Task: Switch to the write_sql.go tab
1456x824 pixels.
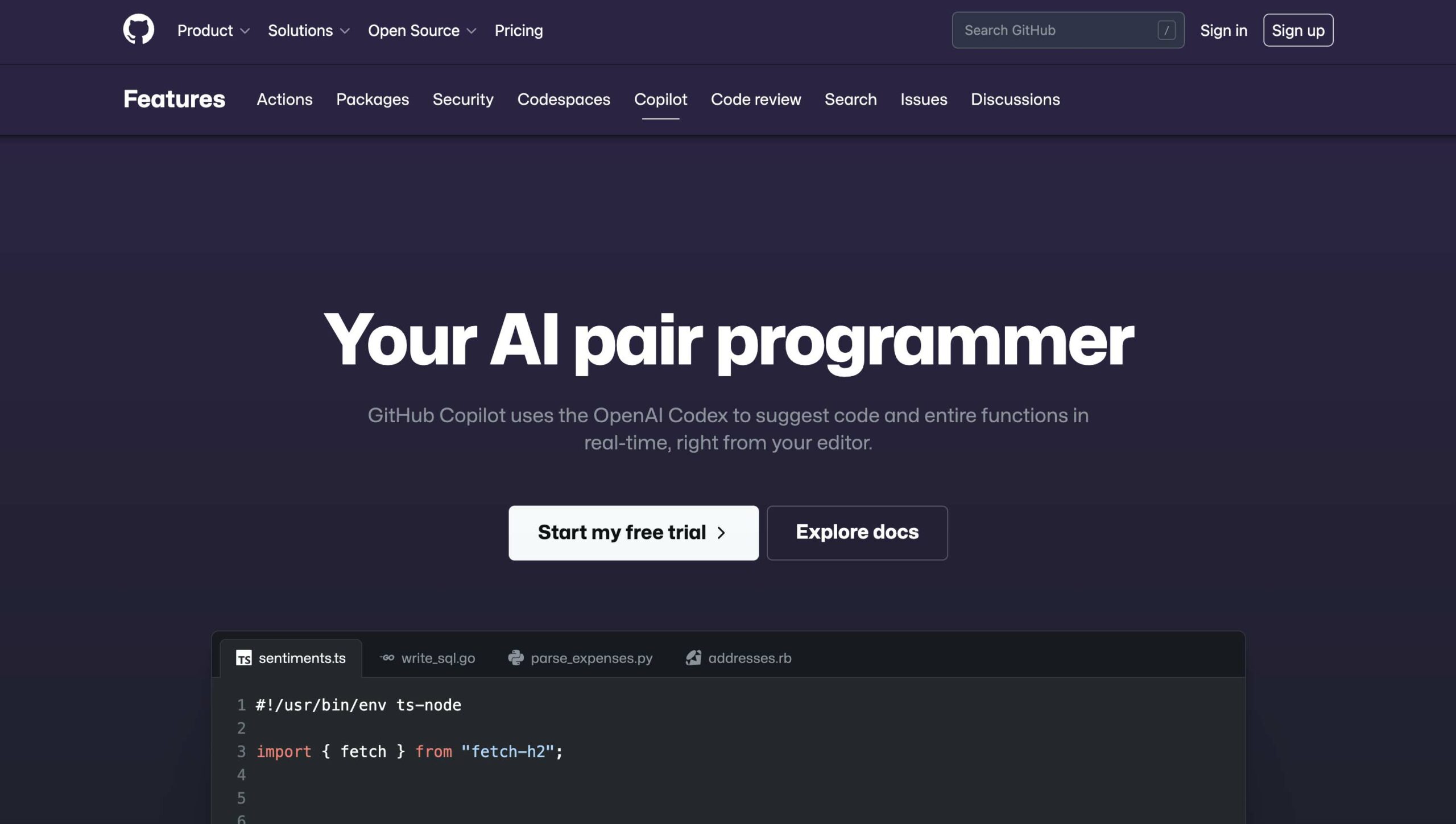Action: (x=438, y=657)
